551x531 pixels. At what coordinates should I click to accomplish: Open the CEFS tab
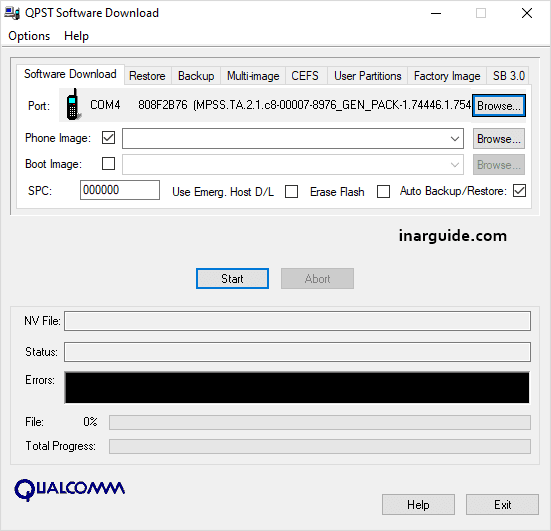tap(305, 76)
